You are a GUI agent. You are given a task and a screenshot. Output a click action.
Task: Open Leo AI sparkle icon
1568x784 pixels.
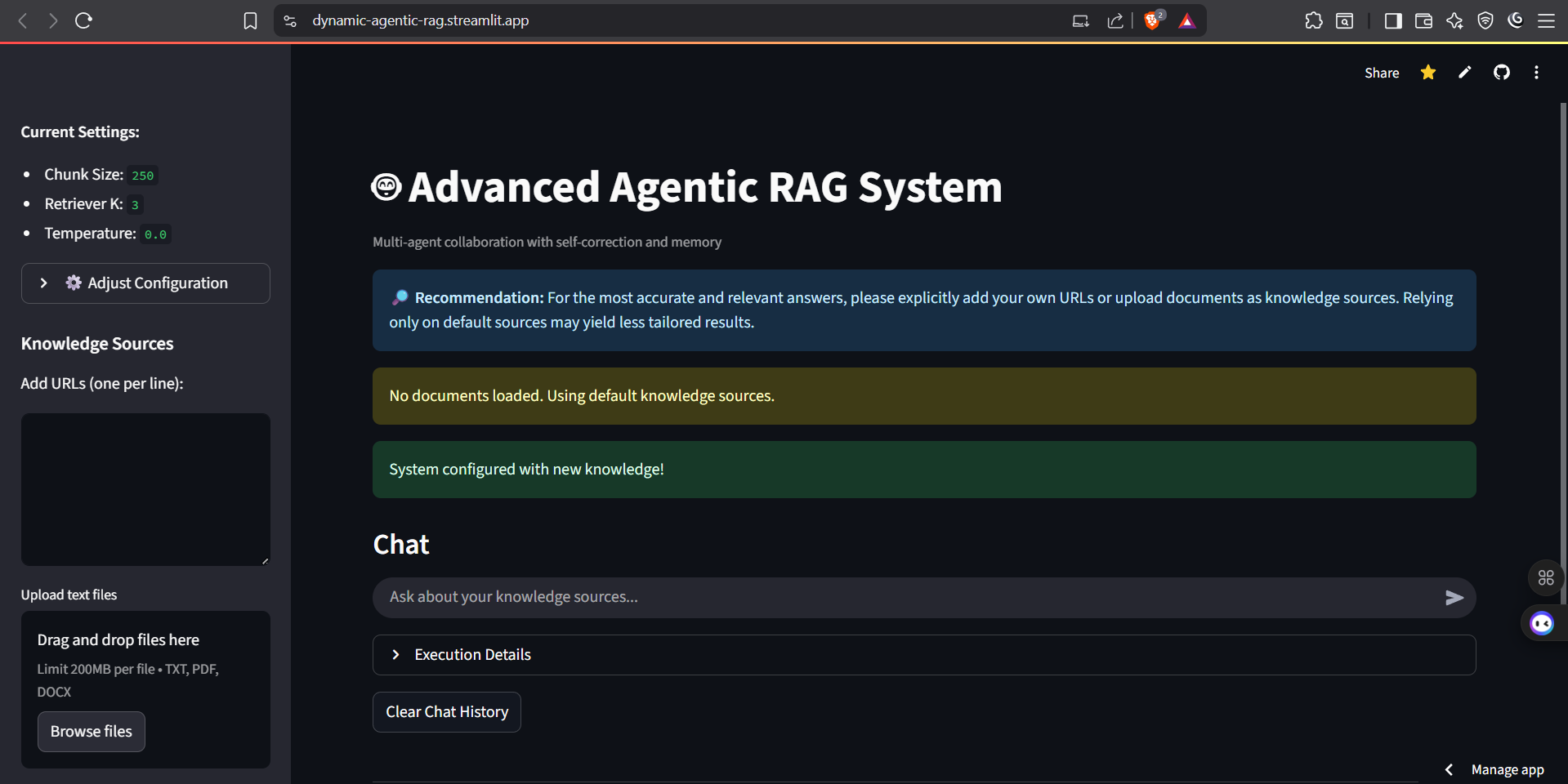[x=1454, y=20]
